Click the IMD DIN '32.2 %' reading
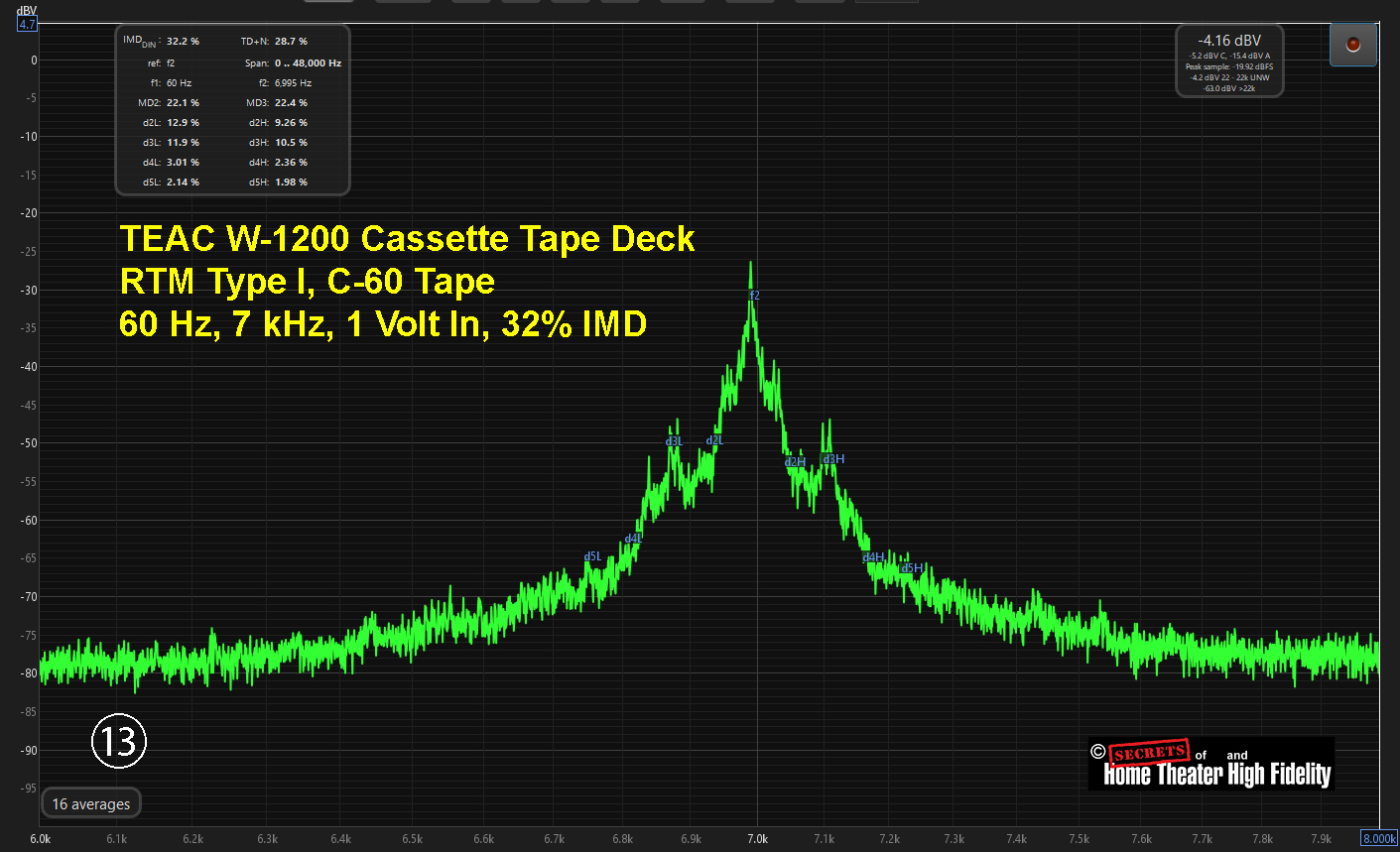 (x=183, y=42)
